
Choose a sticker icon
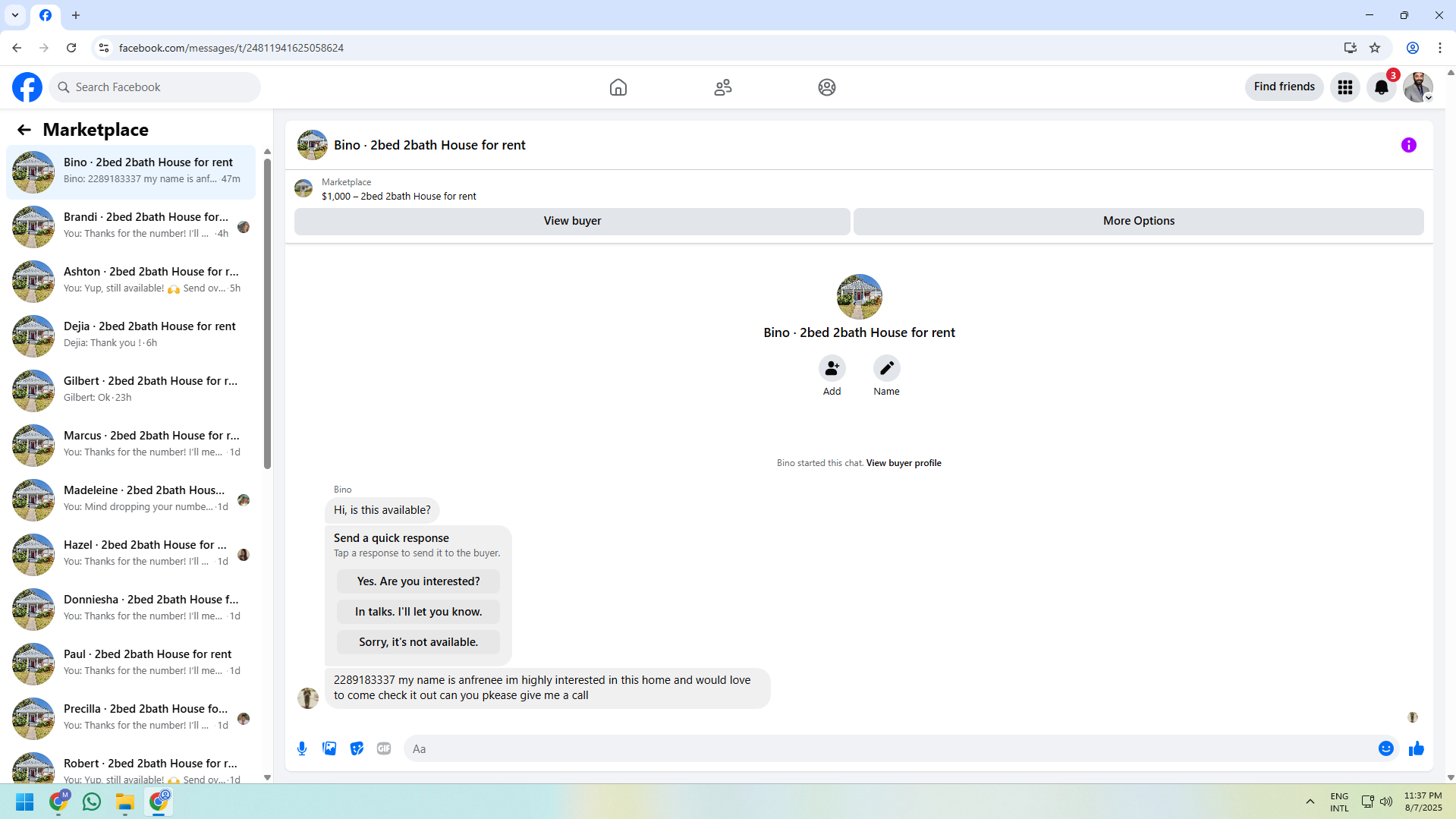[357, 749]
